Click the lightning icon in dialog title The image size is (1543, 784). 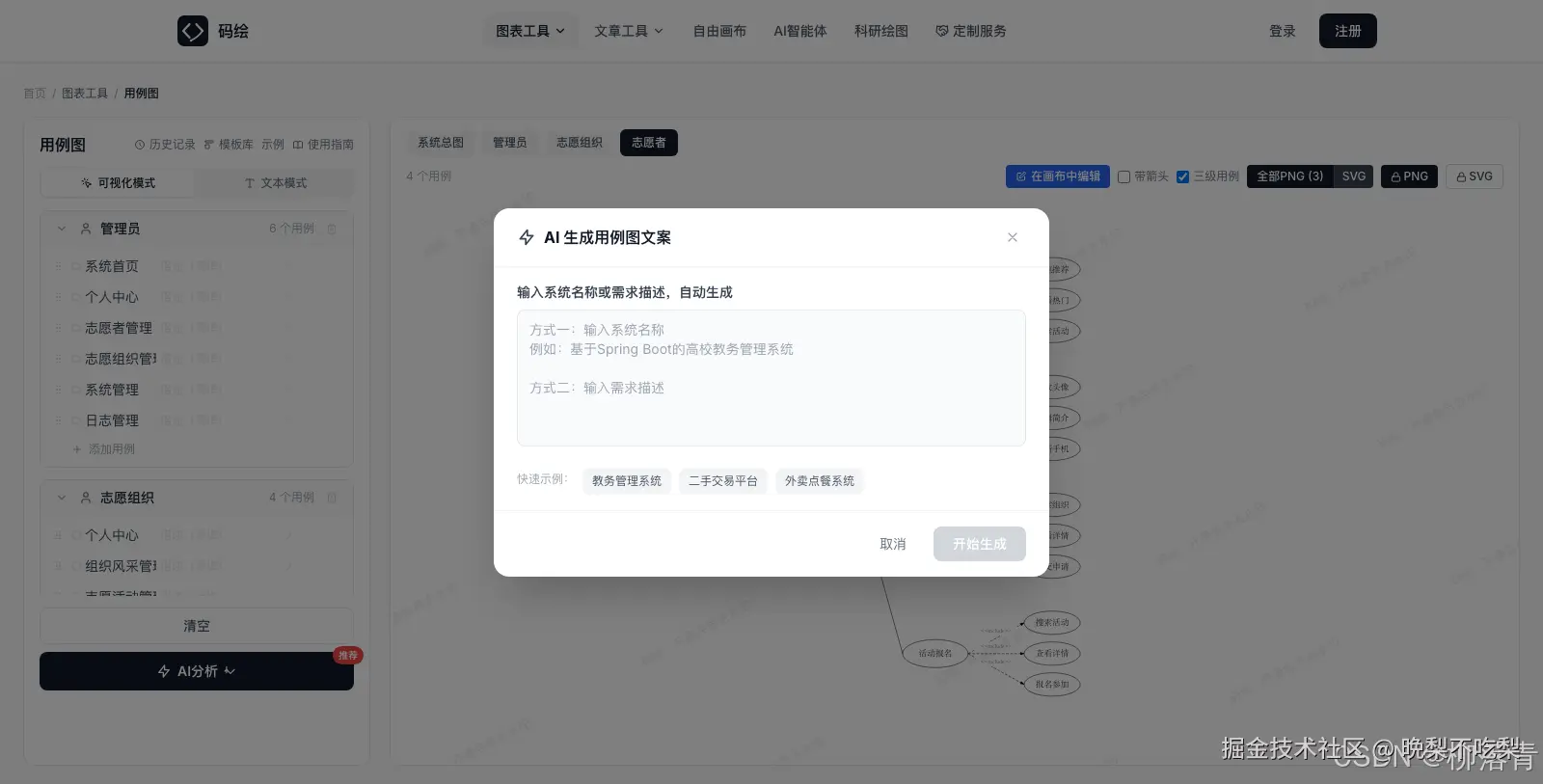tap(527, 237)
